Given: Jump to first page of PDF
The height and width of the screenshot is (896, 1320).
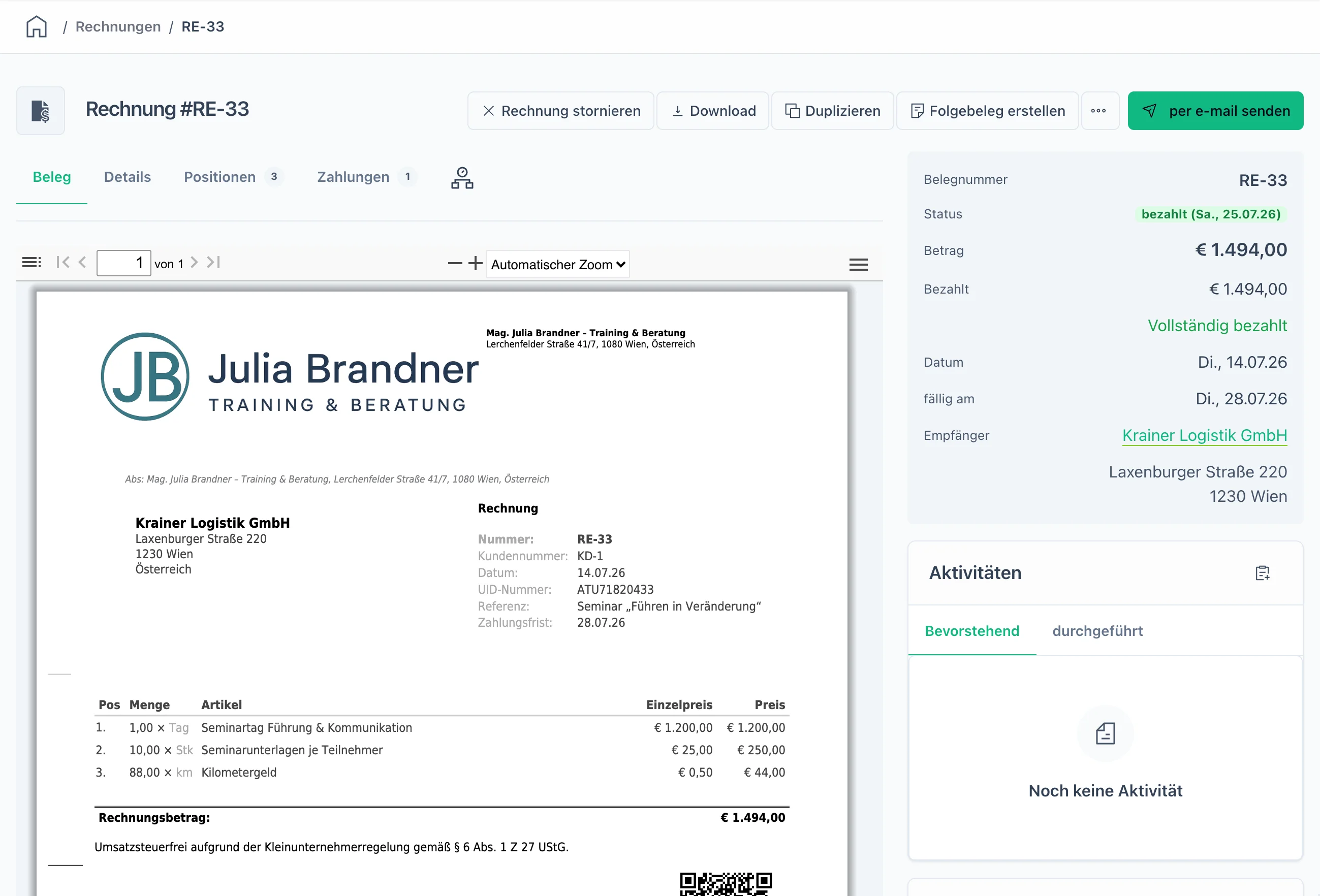Looking at the screenshot, I should click(x=63, y=262).
